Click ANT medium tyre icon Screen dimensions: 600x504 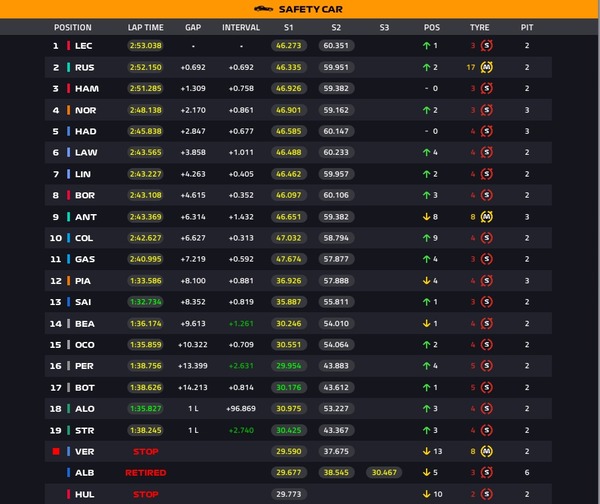tap(486, 217)
